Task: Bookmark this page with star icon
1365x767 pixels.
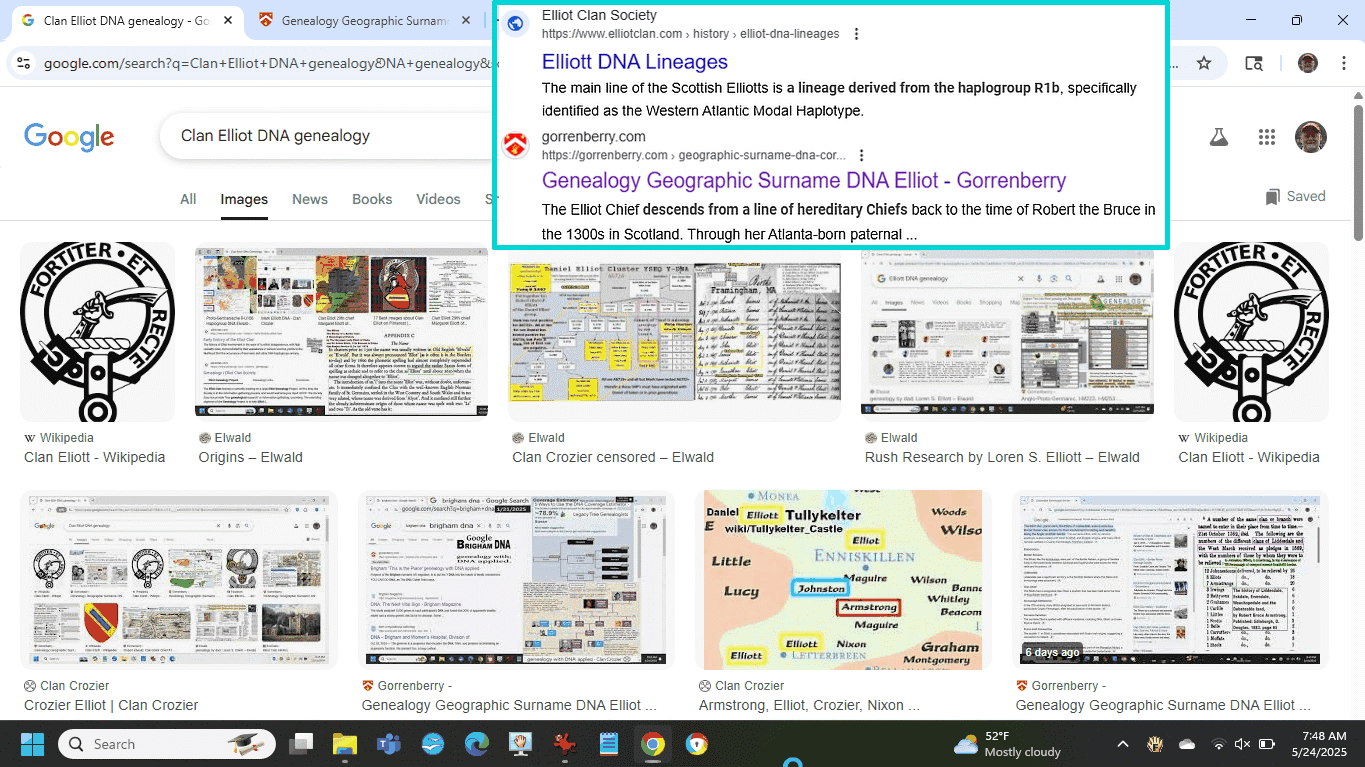Action: pyautogui.click(x=1204, y=63)
